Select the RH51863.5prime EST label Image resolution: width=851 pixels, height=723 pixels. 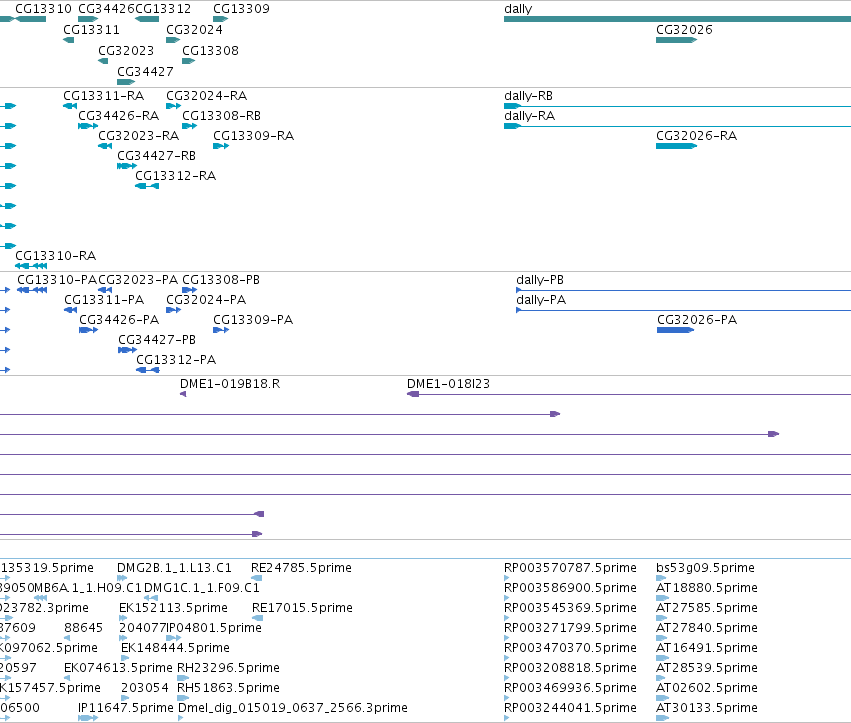click(228, 688)
